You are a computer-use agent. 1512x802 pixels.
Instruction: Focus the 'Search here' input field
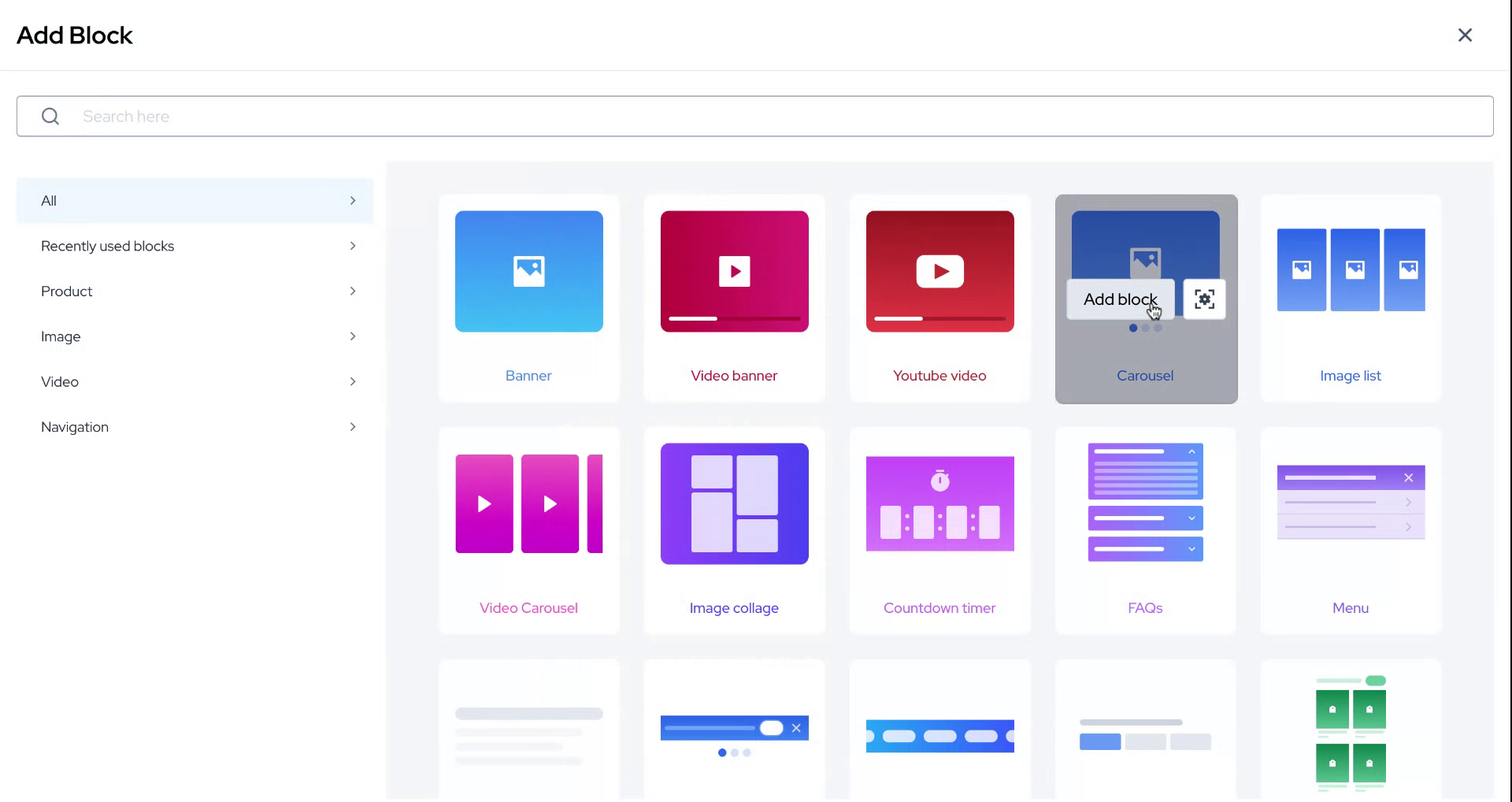tap(754, 117)
